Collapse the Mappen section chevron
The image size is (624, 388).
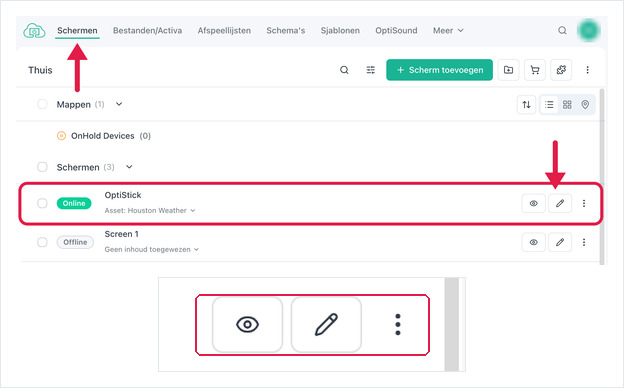119,104
